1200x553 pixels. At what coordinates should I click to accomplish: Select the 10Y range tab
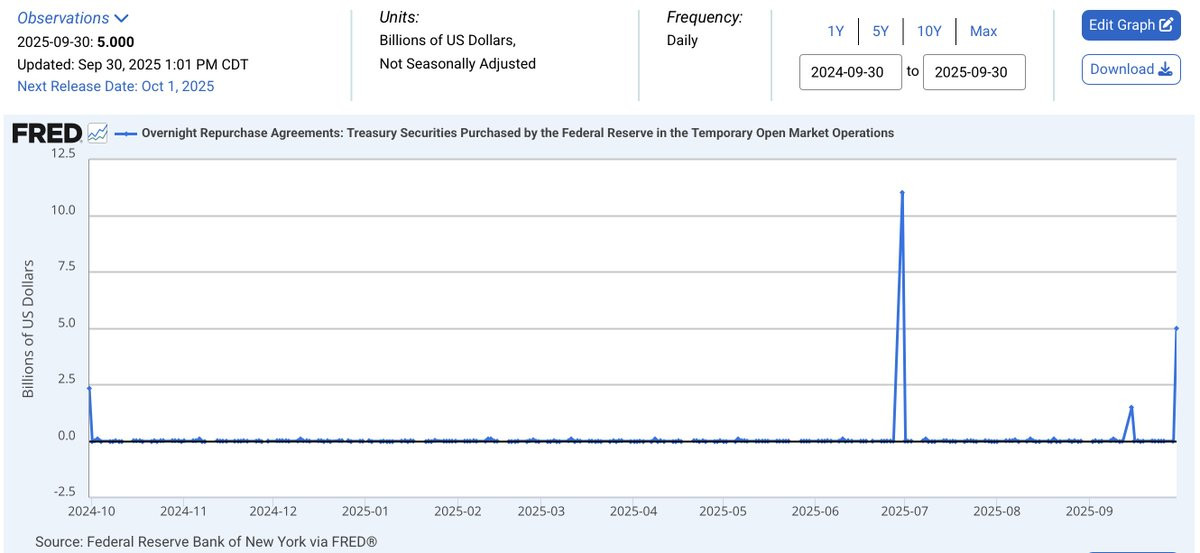(x=929, y=31)
